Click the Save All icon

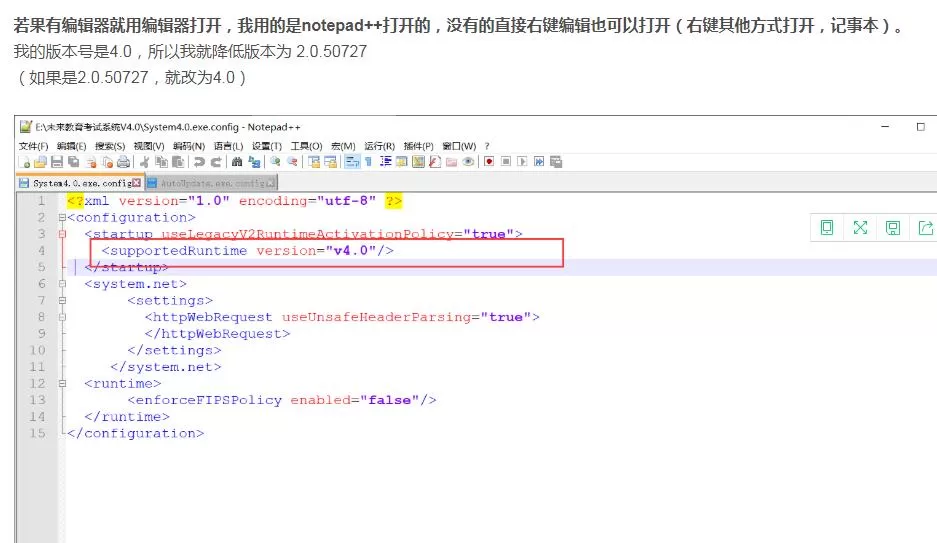click(74, 162)
